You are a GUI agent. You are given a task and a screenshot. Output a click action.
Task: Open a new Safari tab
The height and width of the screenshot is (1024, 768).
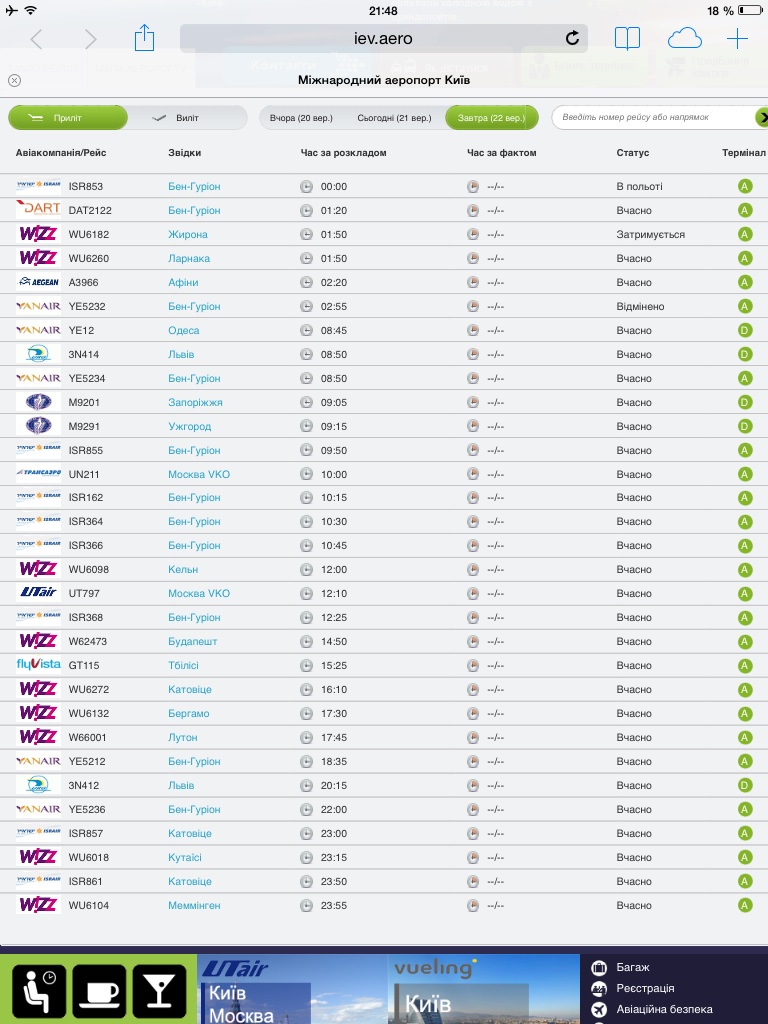tap(738, 39)
